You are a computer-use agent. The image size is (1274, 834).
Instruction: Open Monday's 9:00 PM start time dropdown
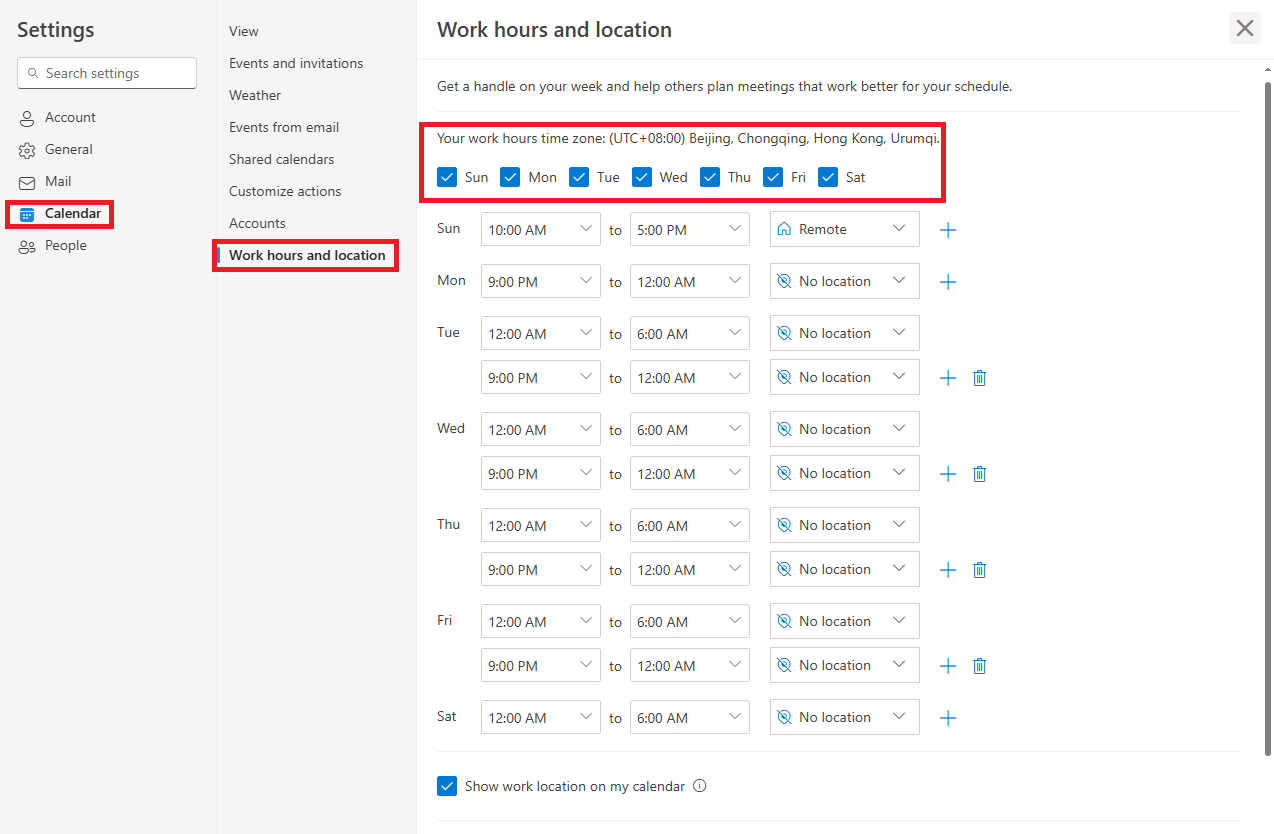[x=540, y=281]
